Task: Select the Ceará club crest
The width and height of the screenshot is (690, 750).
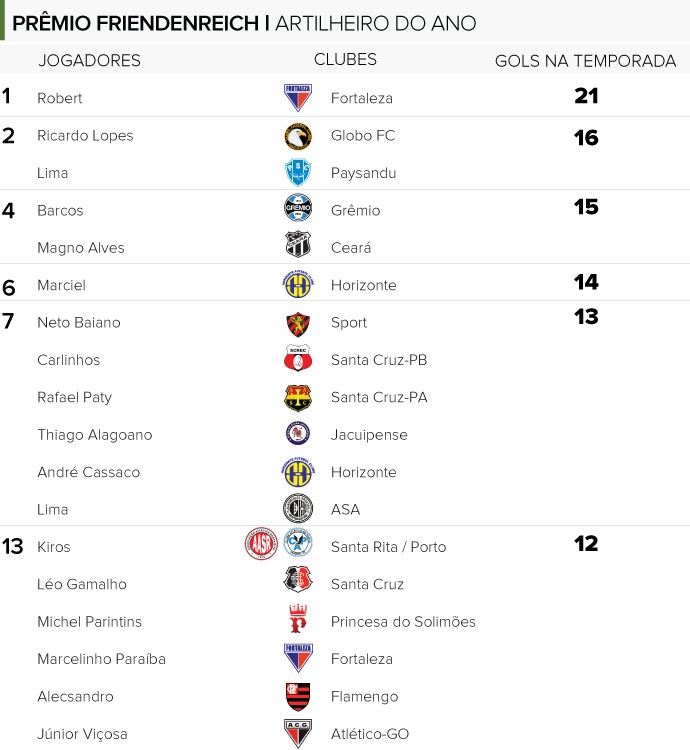Action: tap(298, 244)
